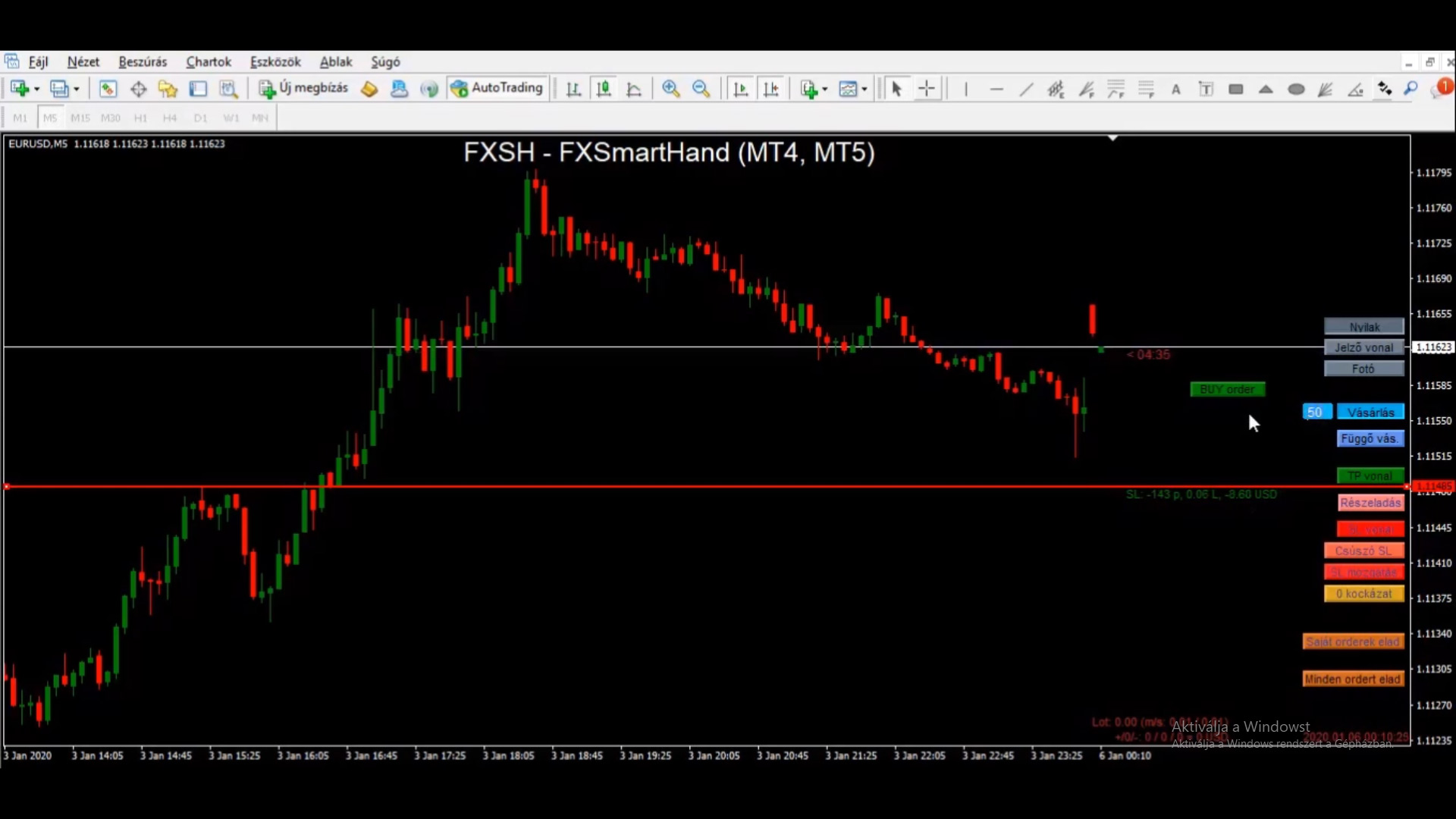Click the Vásárlás buy button
The width and height of the screenshot is (1456, 819).
[x=1370, y=413]
